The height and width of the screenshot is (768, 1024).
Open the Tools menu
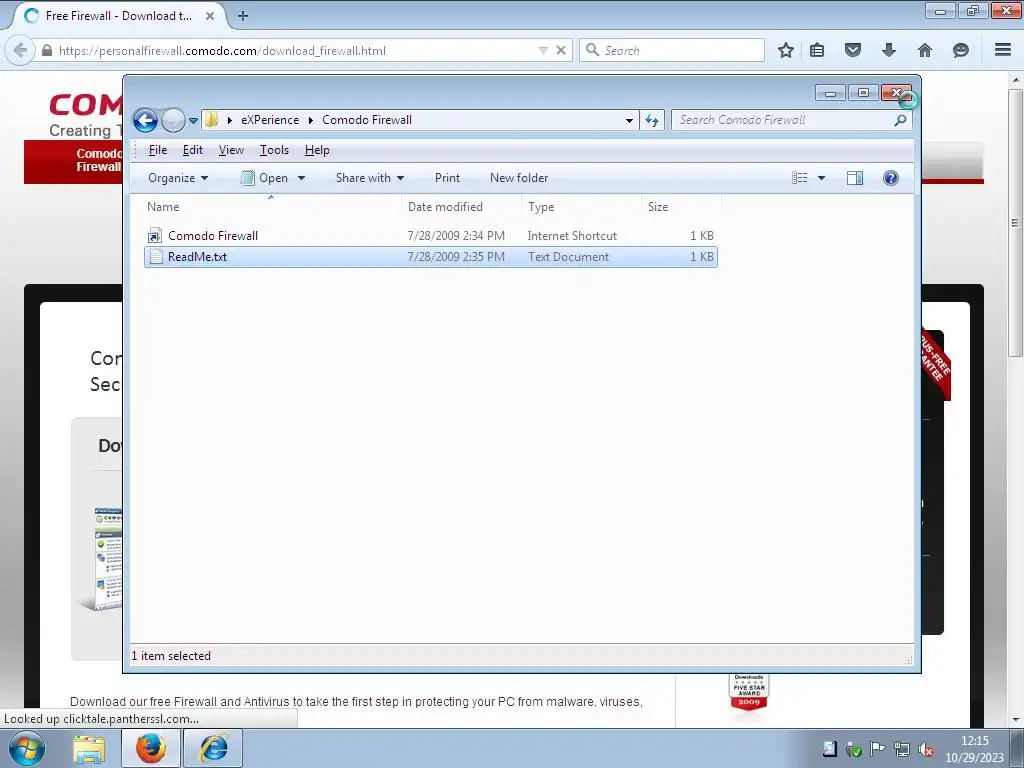point(274,150)
